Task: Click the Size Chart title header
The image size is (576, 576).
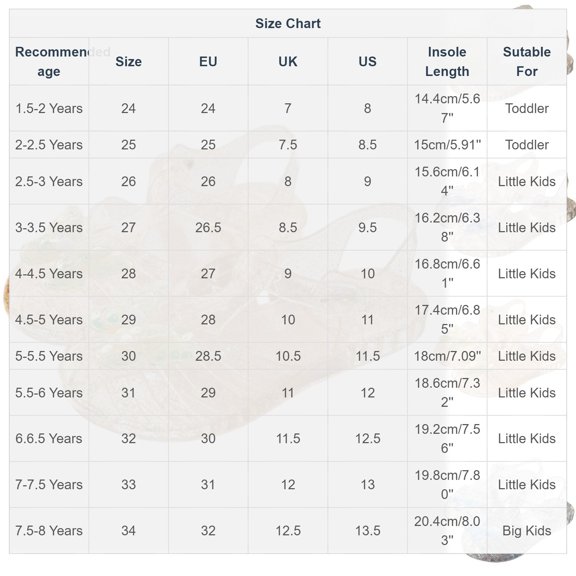Action: pos(288,24)
